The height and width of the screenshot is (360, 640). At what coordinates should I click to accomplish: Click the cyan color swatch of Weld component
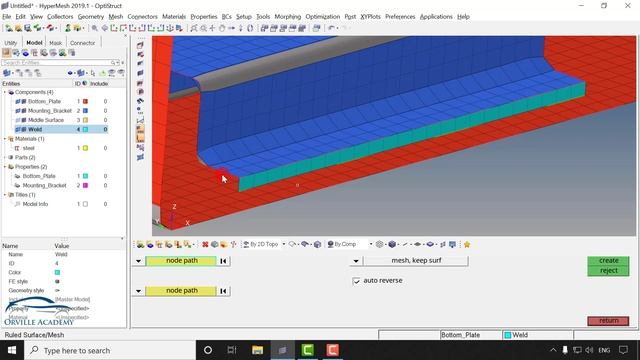click(85, 130)
